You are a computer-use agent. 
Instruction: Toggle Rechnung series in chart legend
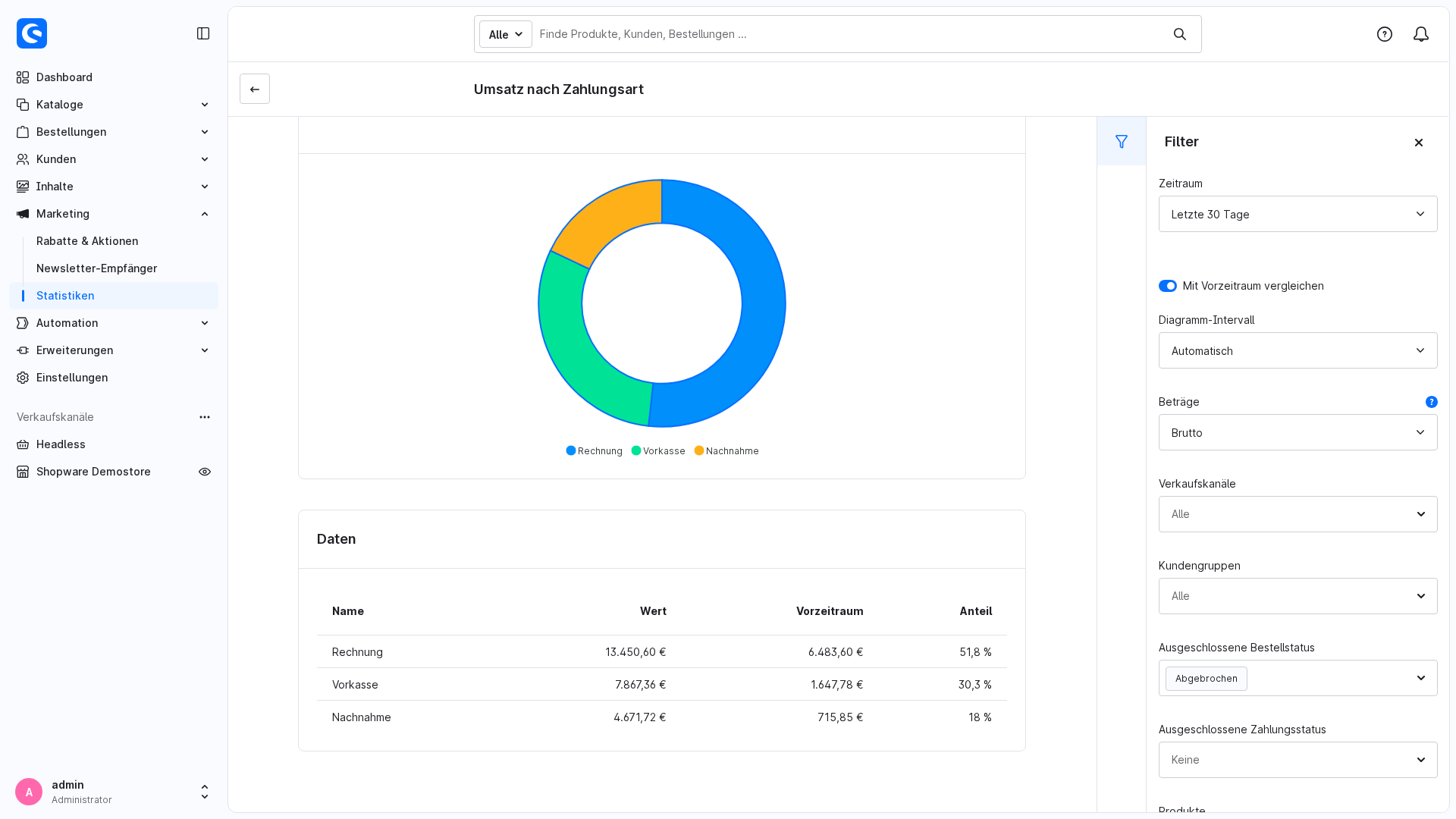point(595,451)
